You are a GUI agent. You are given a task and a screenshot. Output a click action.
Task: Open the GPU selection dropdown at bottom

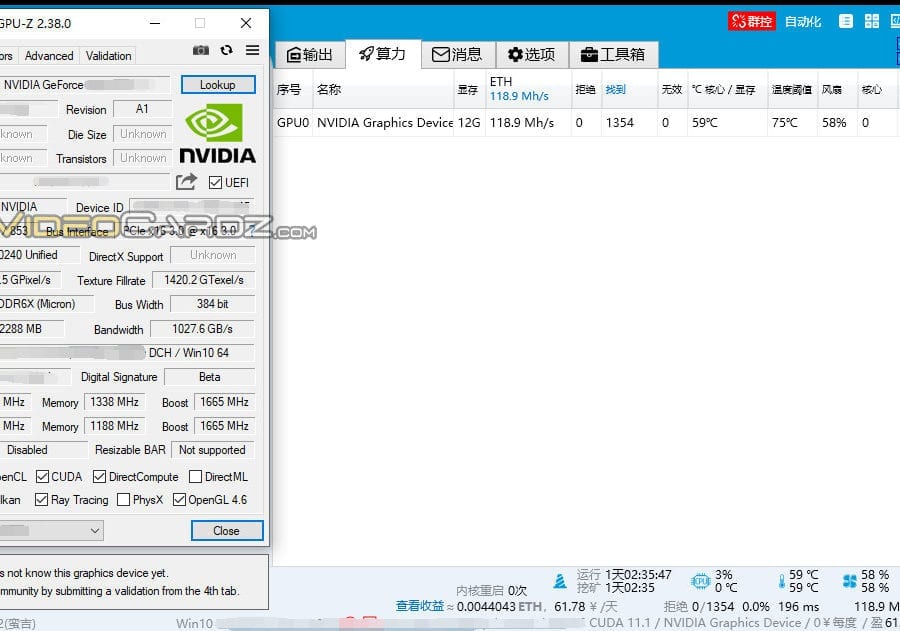click(51, 531)
